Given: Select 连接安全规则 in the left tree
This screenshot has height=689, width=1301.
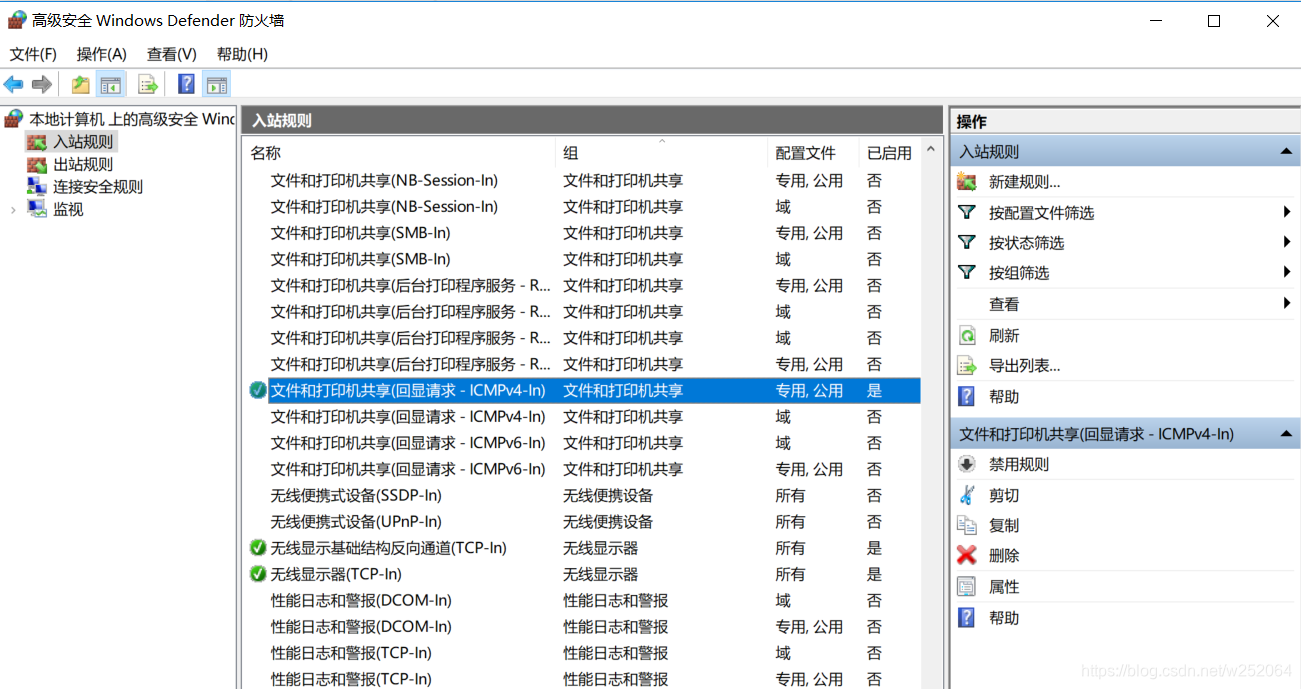Looking at the screenshot, I should pyautogui.click(x=98, y=187).
